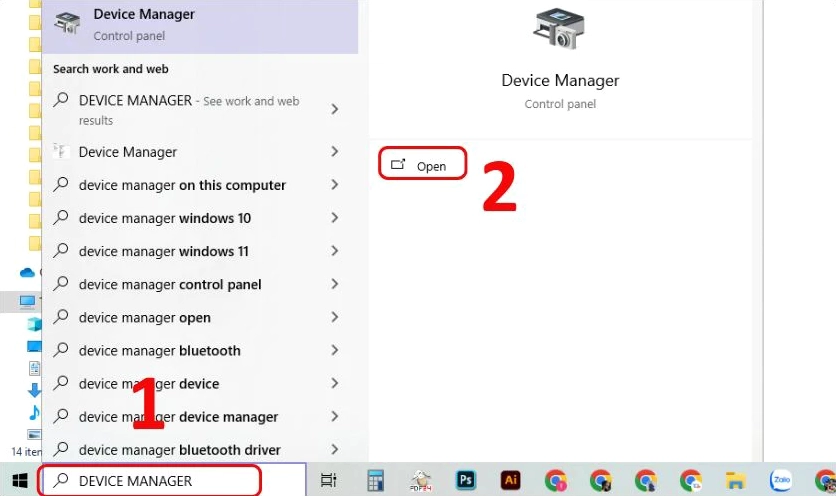The height and width of the screenshot is (496, 836).
Task: Open File Explorer from the taskbar
Action: click(x=735, y=481)
